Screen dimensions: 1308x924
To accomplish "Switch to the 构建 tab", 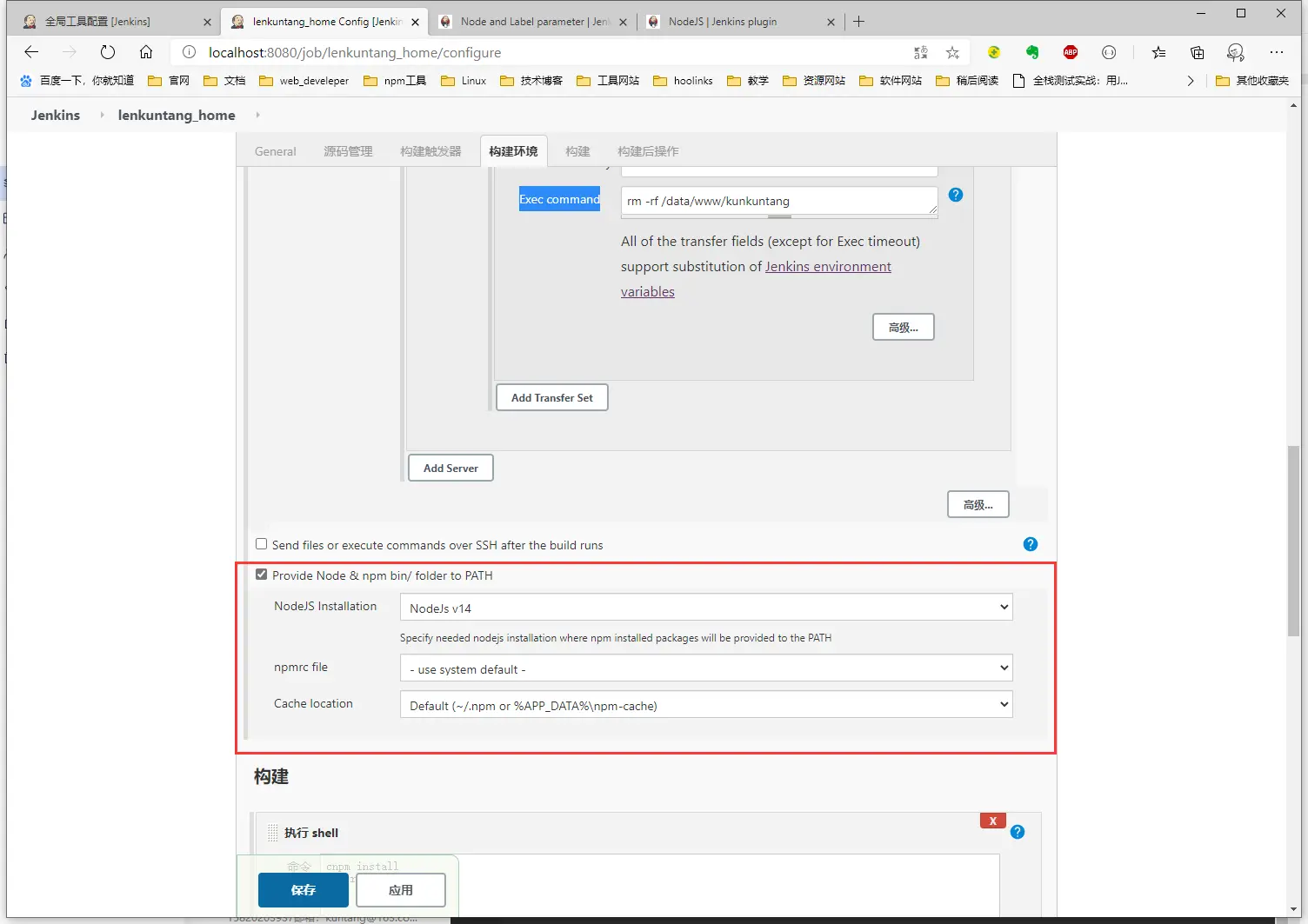I will (577, 151).
